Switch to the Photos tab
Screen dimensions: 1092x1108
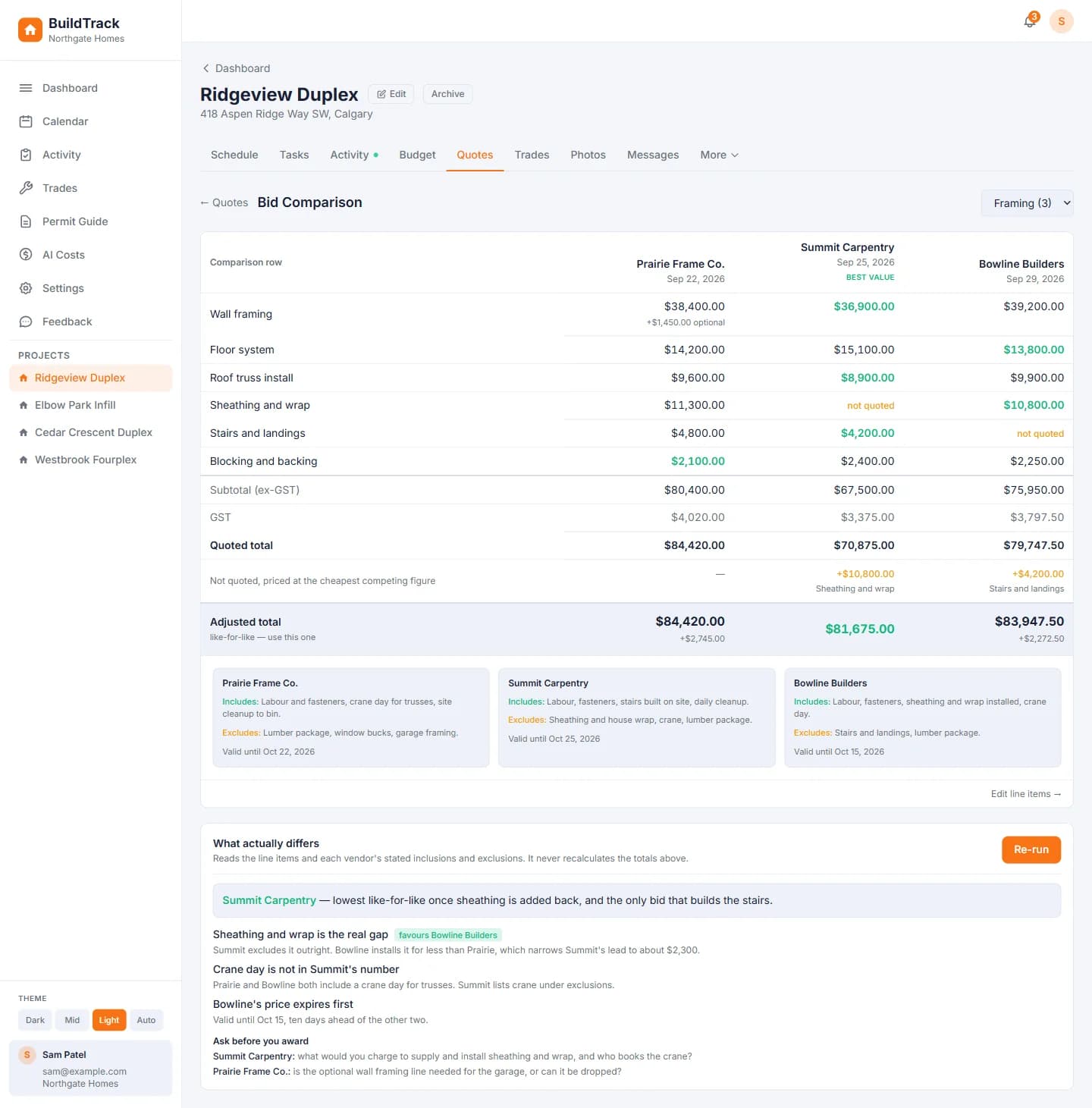click(x=588, y=155)
